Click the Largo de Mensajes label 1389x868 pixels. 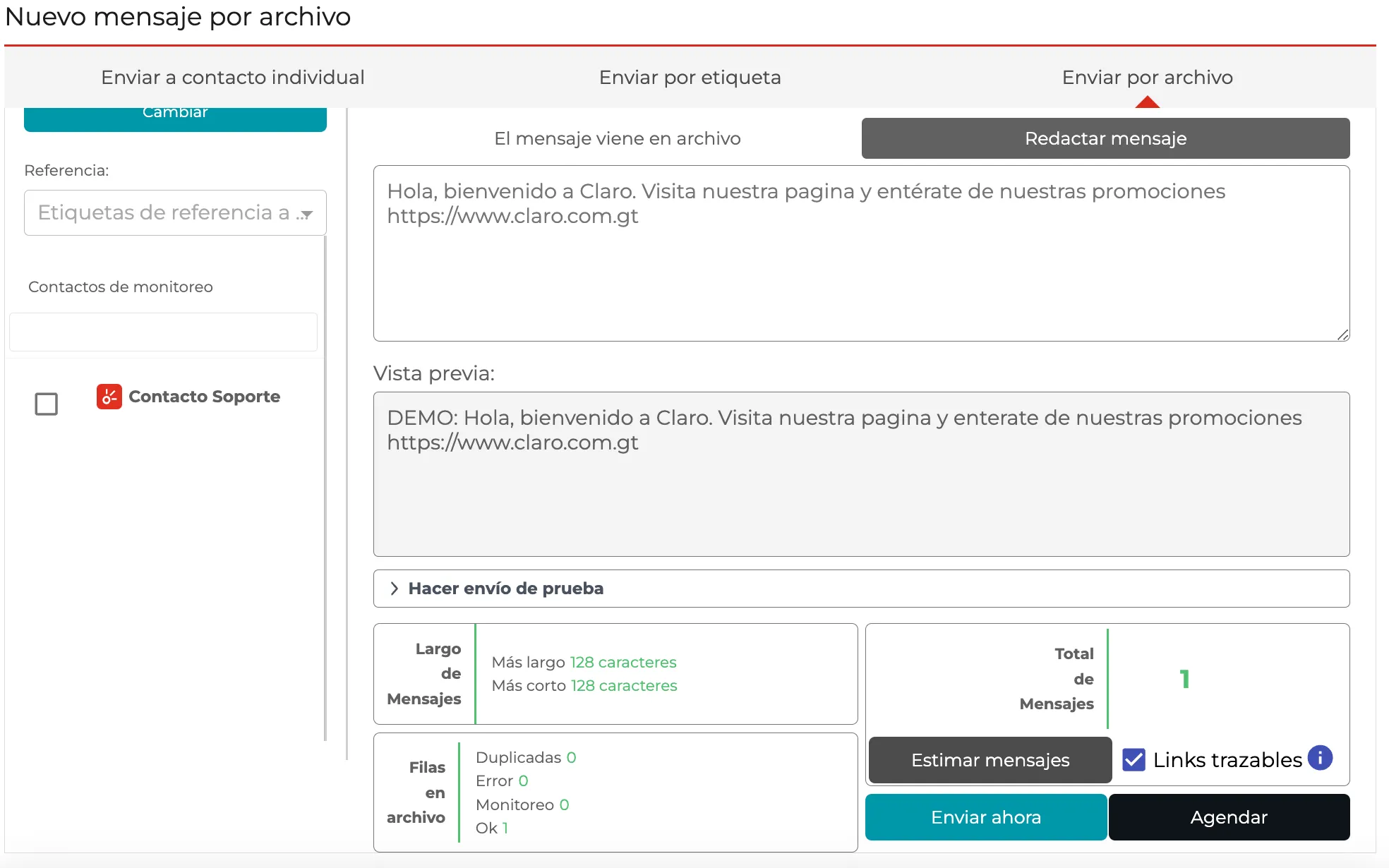pos(423,674)
